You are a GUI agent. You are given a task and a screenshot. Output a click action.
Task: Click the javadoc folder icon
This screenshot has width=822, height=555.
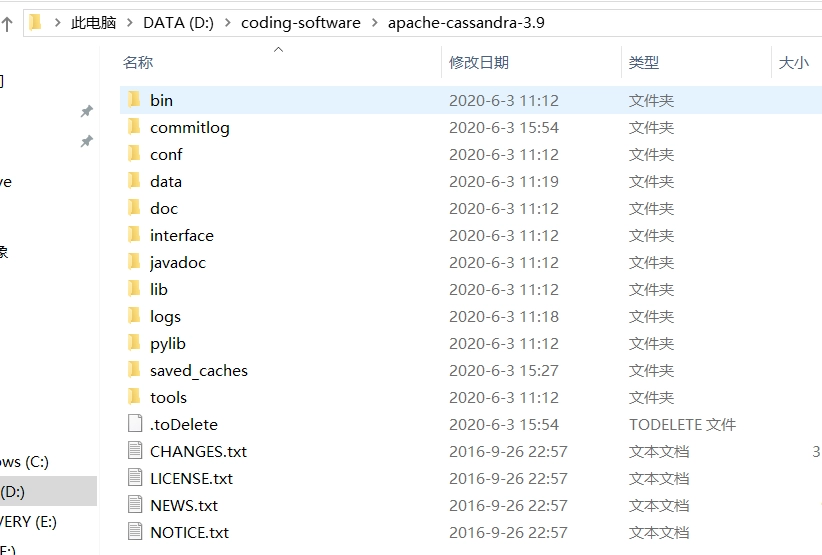(134, 262)
